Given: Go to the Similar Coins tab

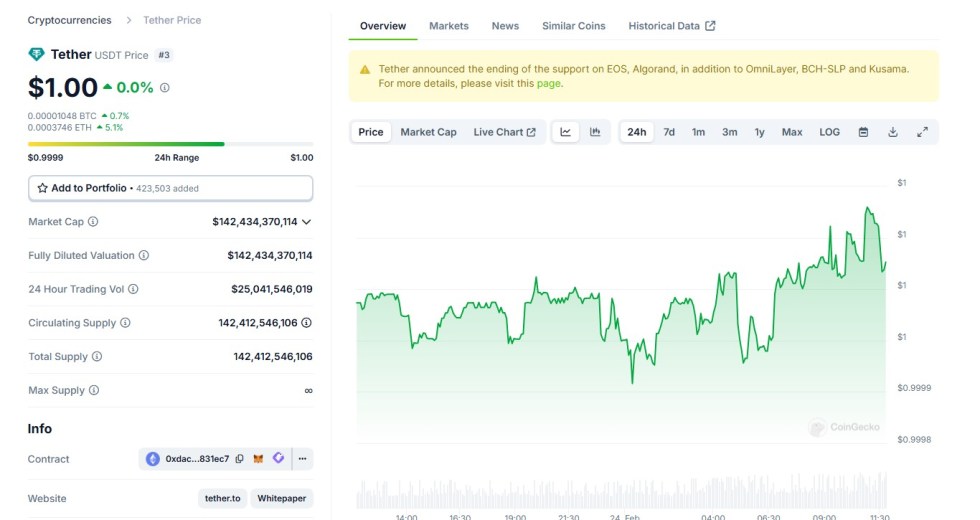Looking at the screenshot, I should [x=573, y=26].
